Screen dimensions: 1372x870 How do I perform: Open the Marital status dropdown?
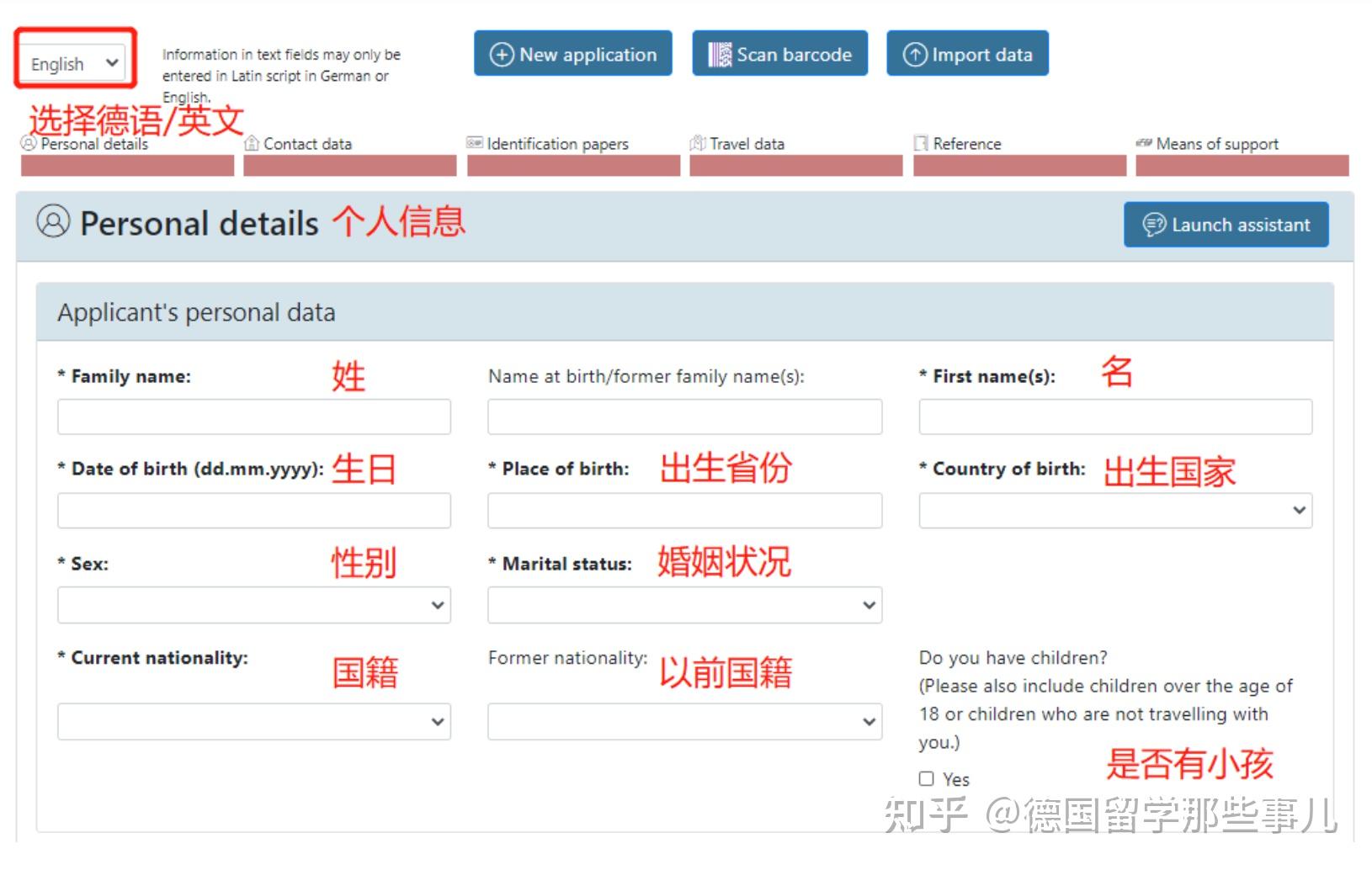point(683,604)
